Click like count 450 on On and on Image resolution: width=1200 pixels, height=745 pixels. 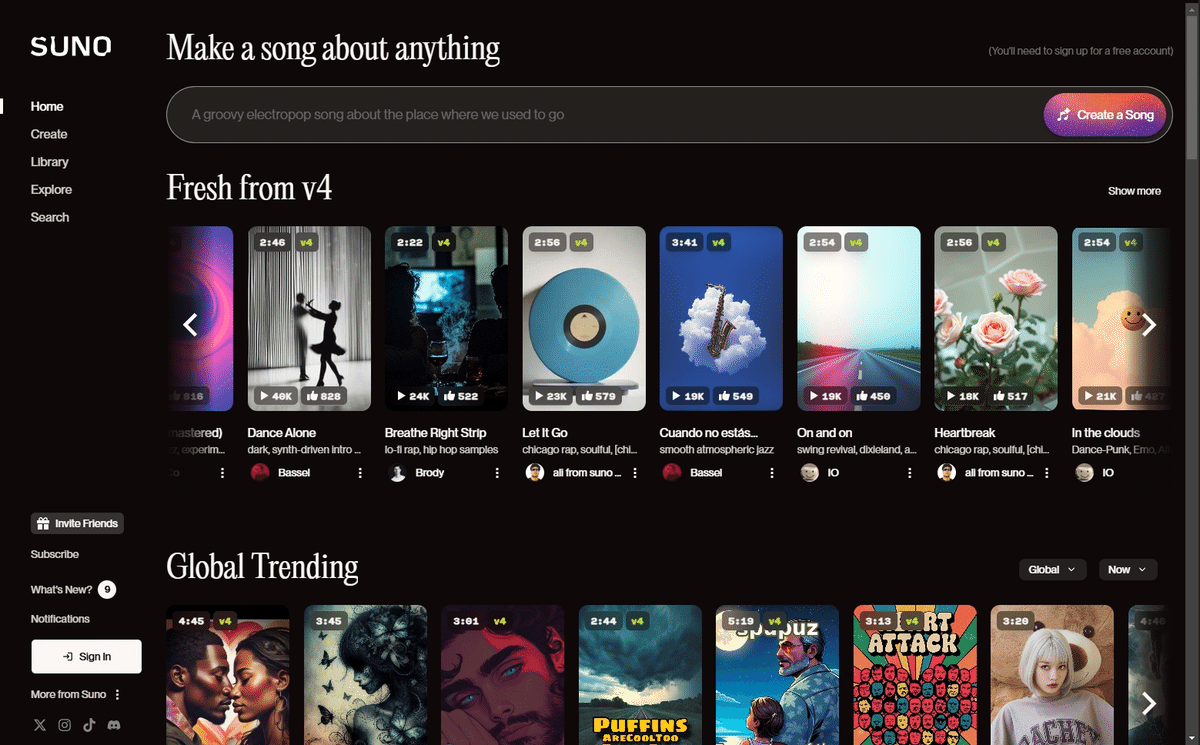click(x=873, y=396)
